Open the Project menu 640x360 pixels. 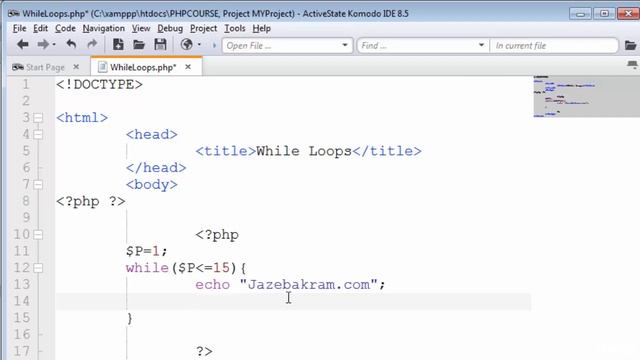click(203, 29)
